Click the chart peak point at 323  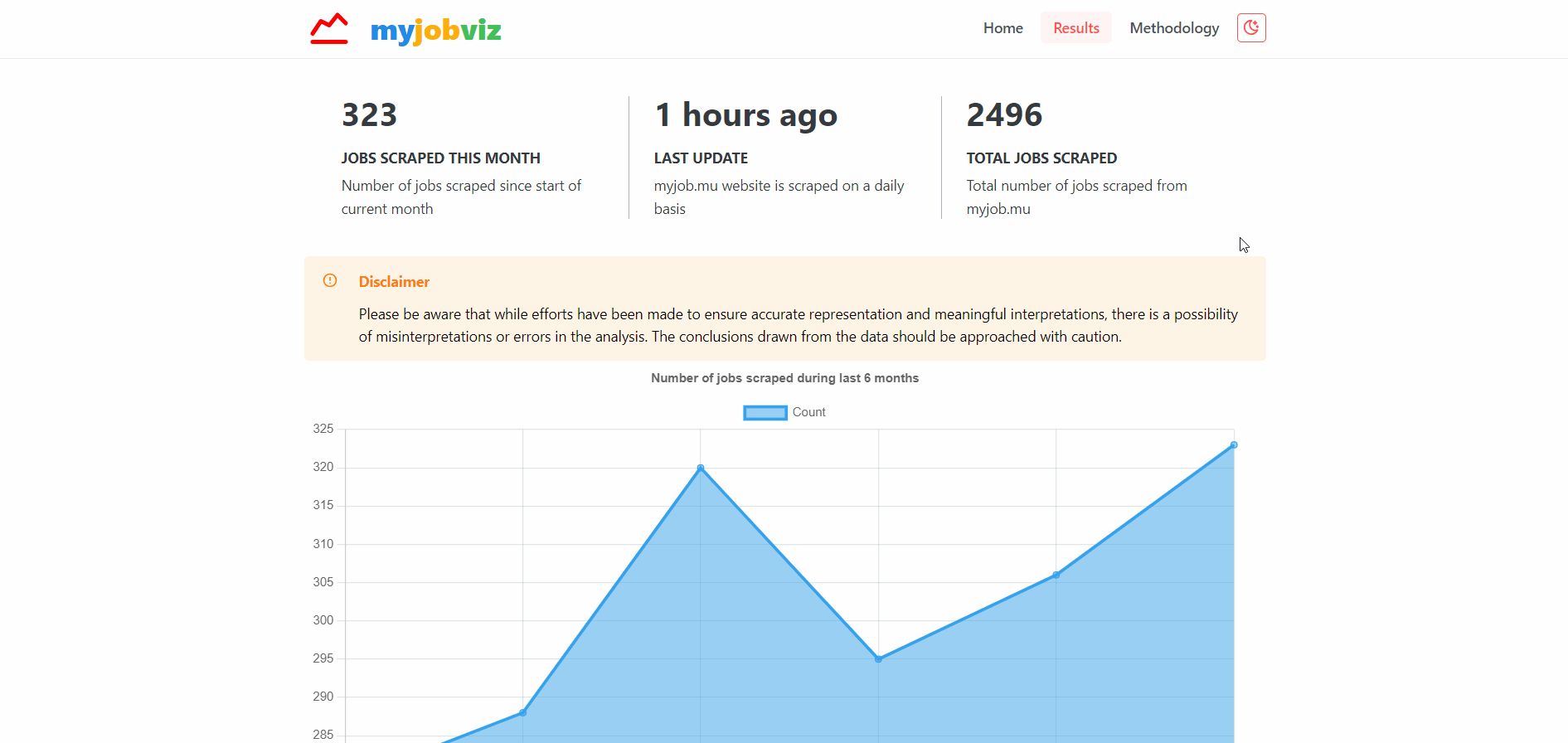[x=1234, y=445]
